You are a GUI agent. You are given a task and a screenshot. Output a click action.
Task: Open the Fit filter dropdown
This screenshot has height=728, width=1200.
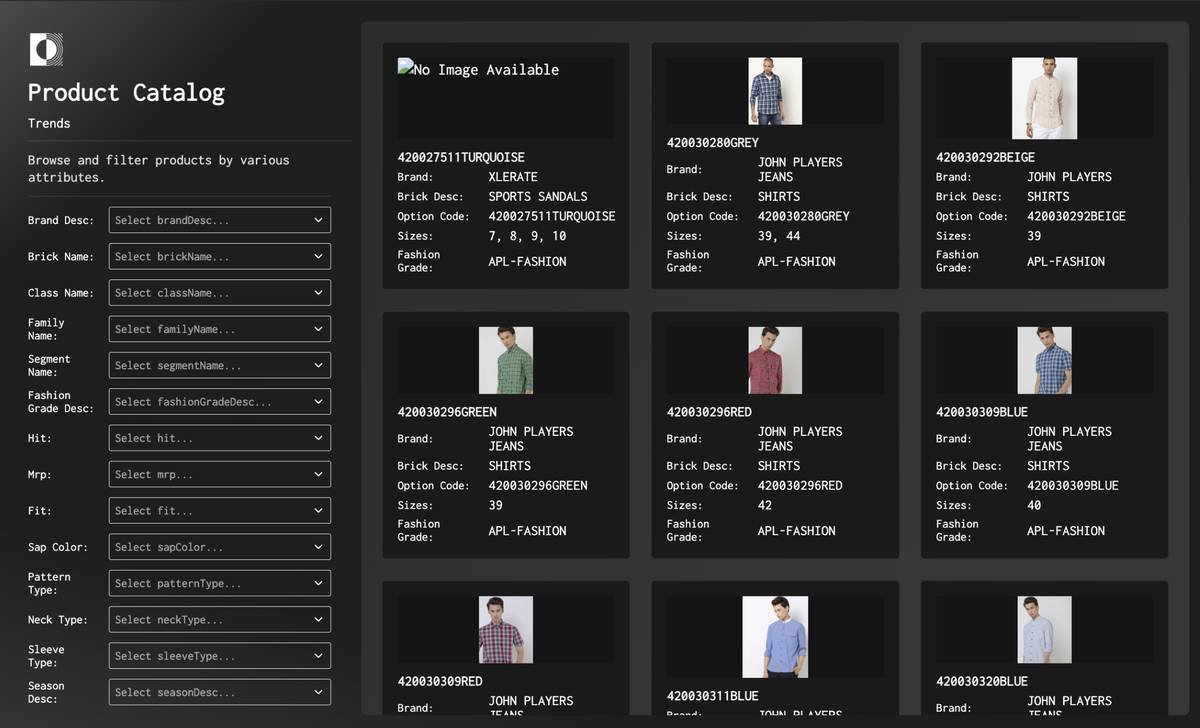click(x=219, y=511)
